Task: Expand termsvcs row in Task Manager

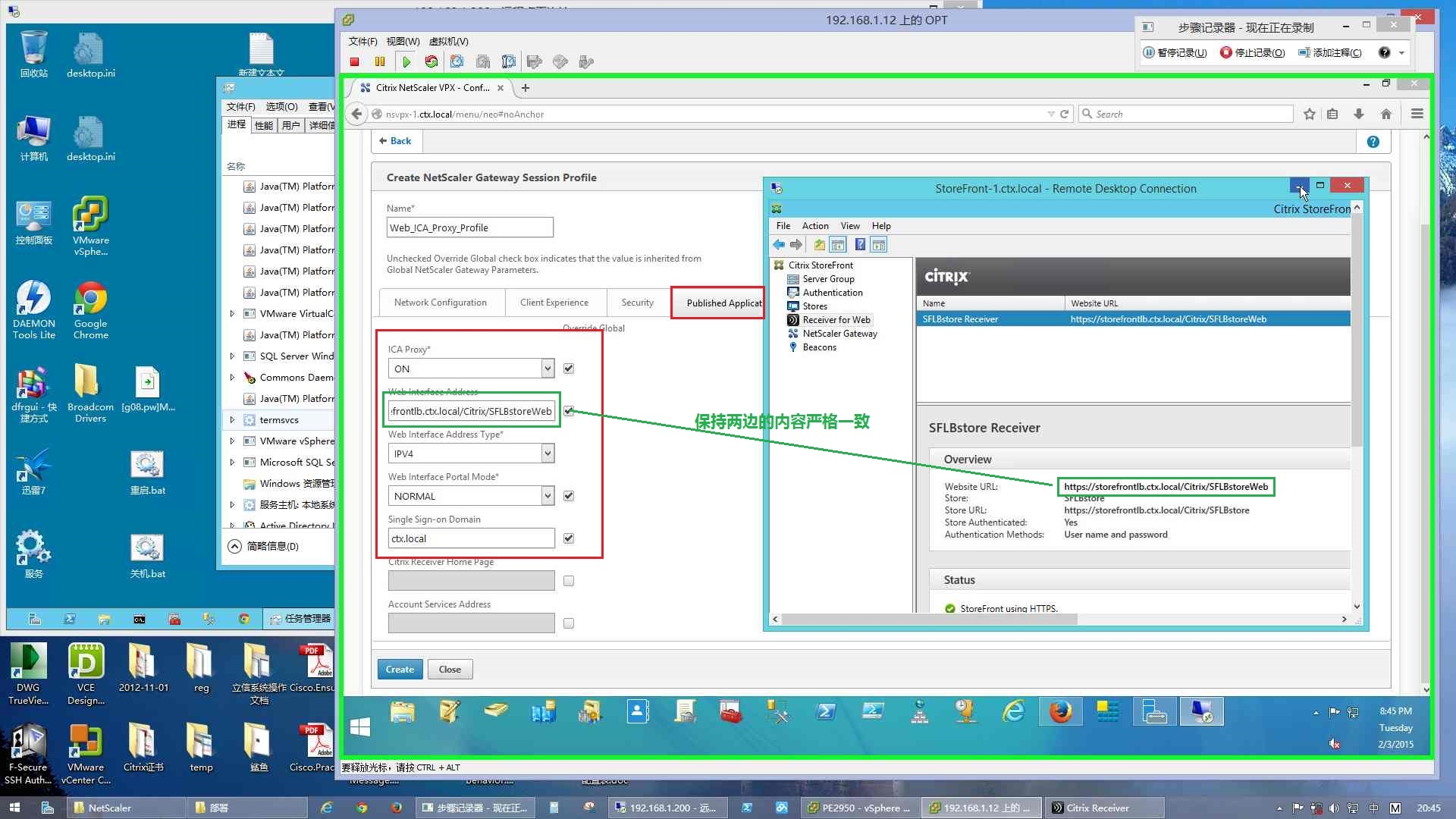Action: point(232,419)
